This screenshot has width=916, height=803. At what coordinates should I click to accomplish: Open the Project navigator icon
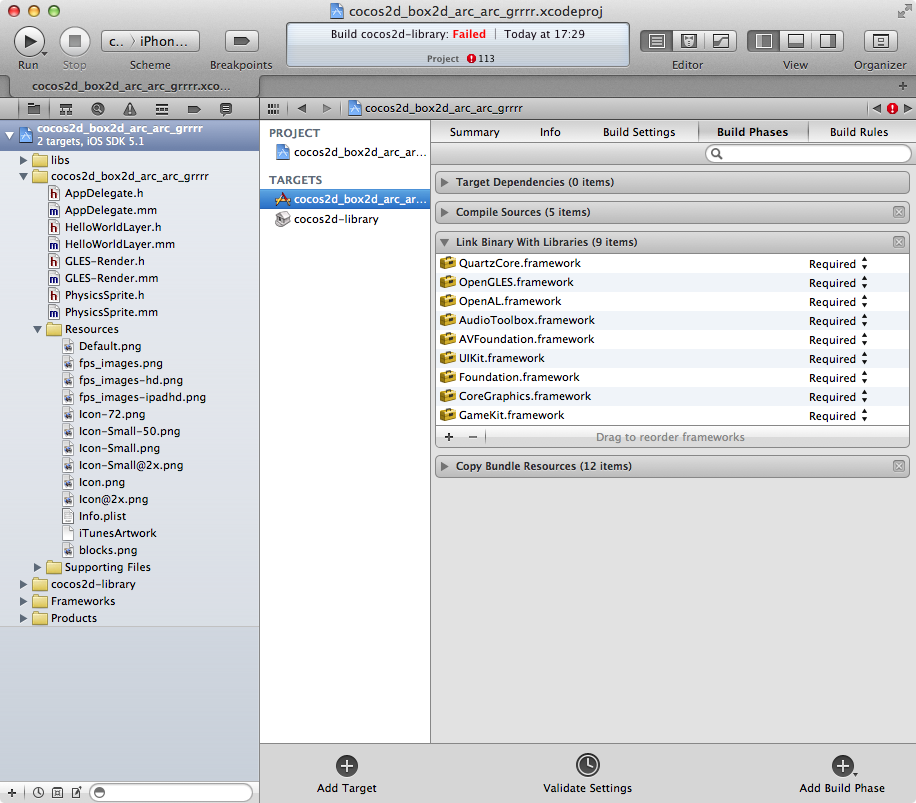click(34, 109)
